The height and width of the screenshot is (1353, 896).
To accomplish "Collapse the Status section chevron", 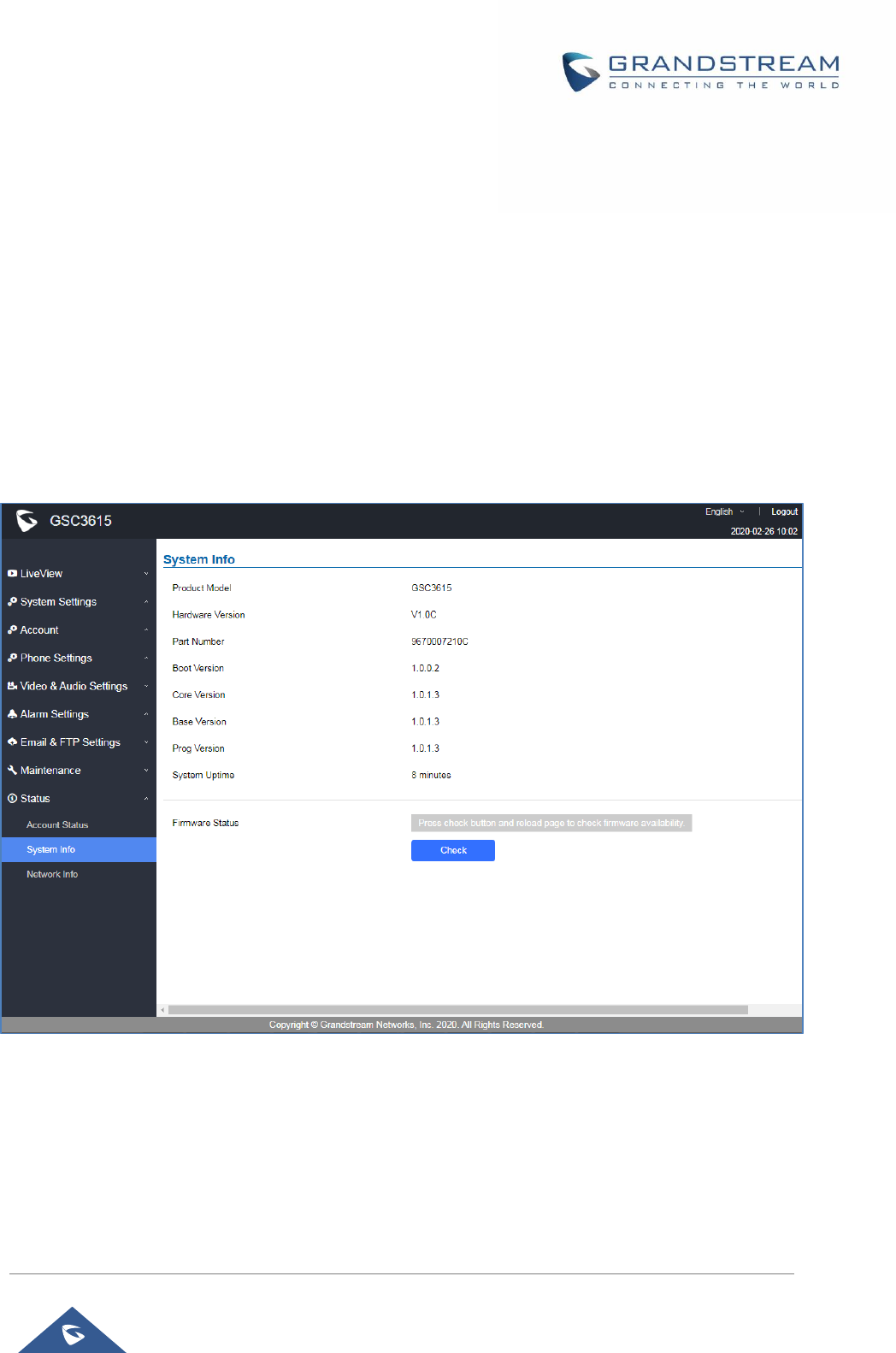I will pyautogui.click(x=146, y=799).
